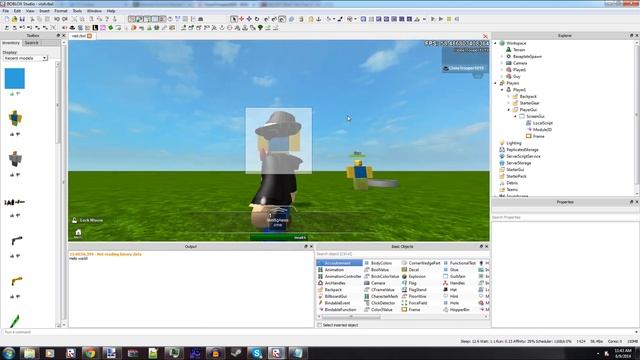Click the Run arrow in toolbar
The width and height of the screenshot is (640, 360).
pyautogui.click(x=441, y=19)
